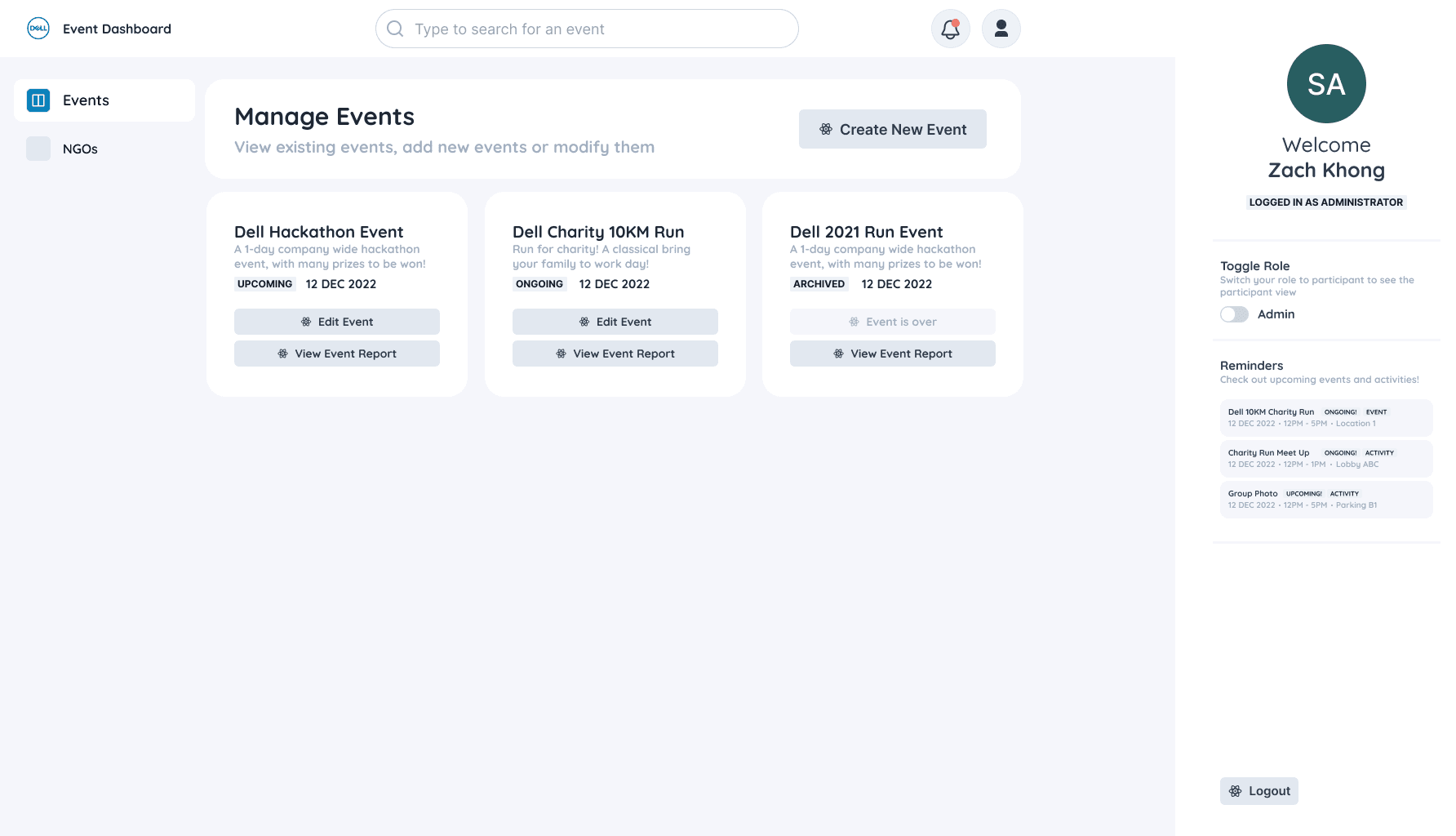Select the Dell 2021 Run Event title
The height and width of the screenshot is (836, 1456).
click(867, 232)
